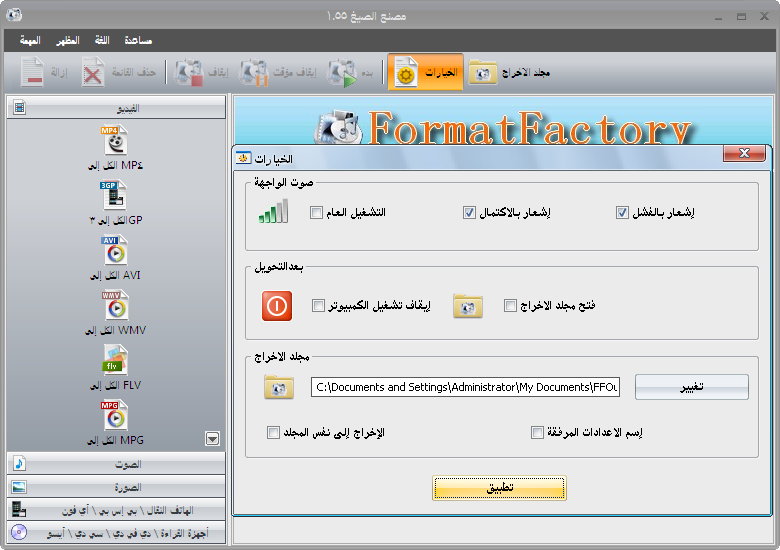The image size is (780, 550).
Task: Click the Format Factory app icon in title bar
Action: click(x=14, y=15)
